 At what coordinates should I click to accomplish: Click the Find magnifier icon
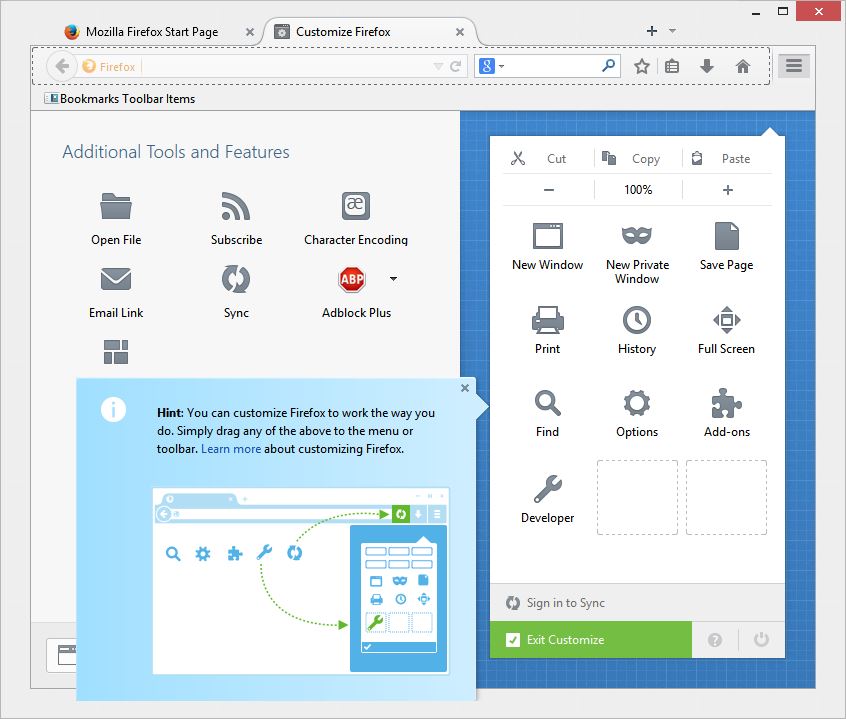click(548, 403)
